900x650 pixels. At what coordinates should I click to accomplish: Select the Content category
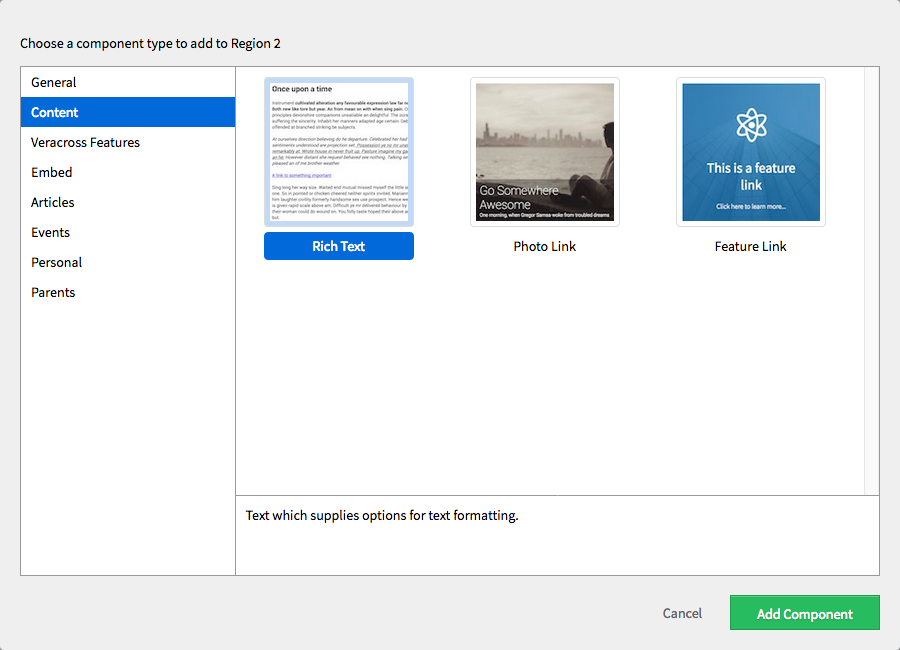(127, 112)
